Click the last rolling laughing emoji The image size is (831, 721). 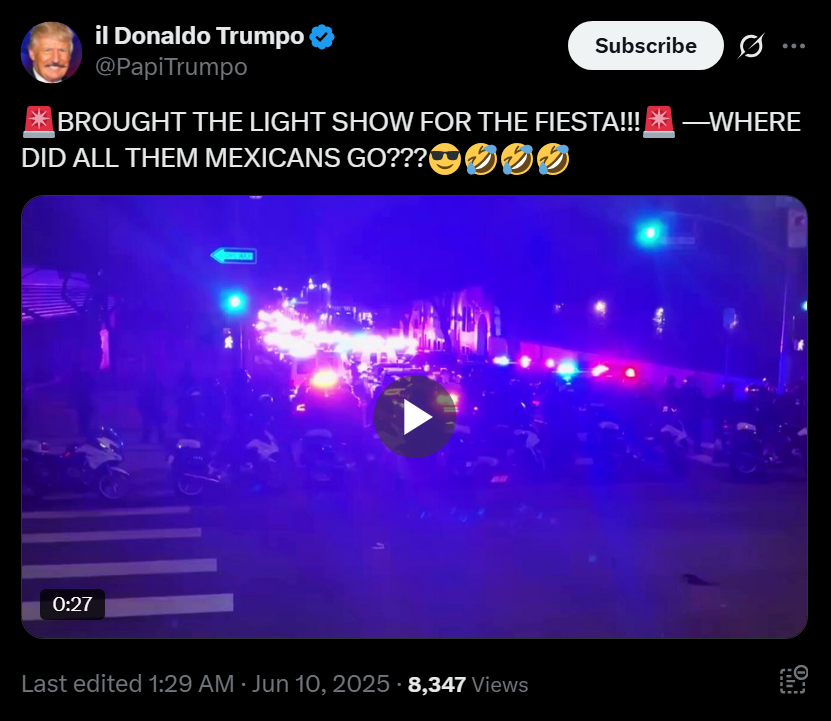point(553,159)
